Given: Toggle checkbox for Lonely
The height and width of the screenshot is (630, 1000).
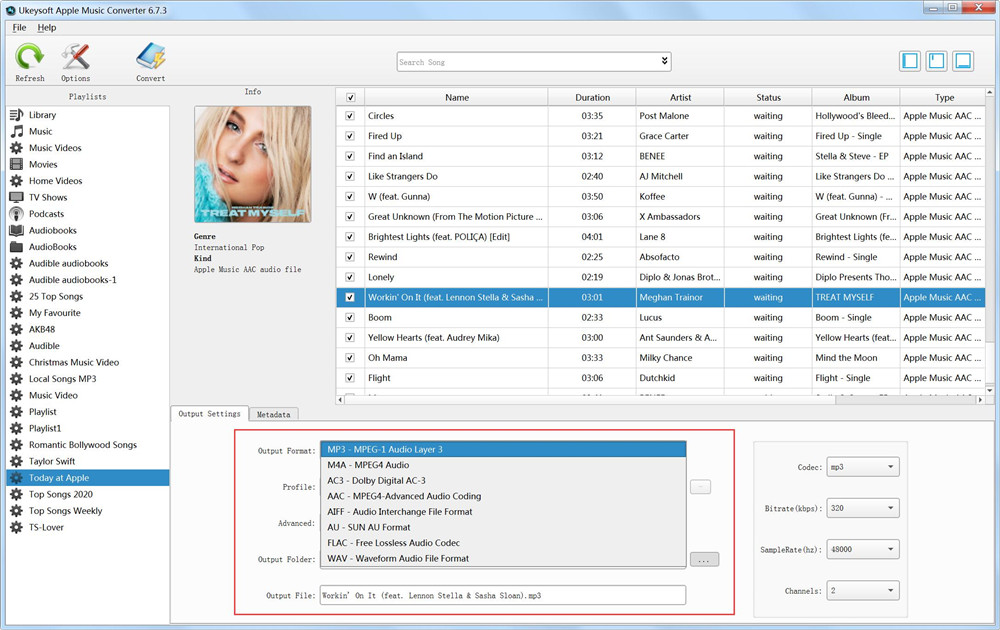Looking at the screenshot, I should (349, 277).
